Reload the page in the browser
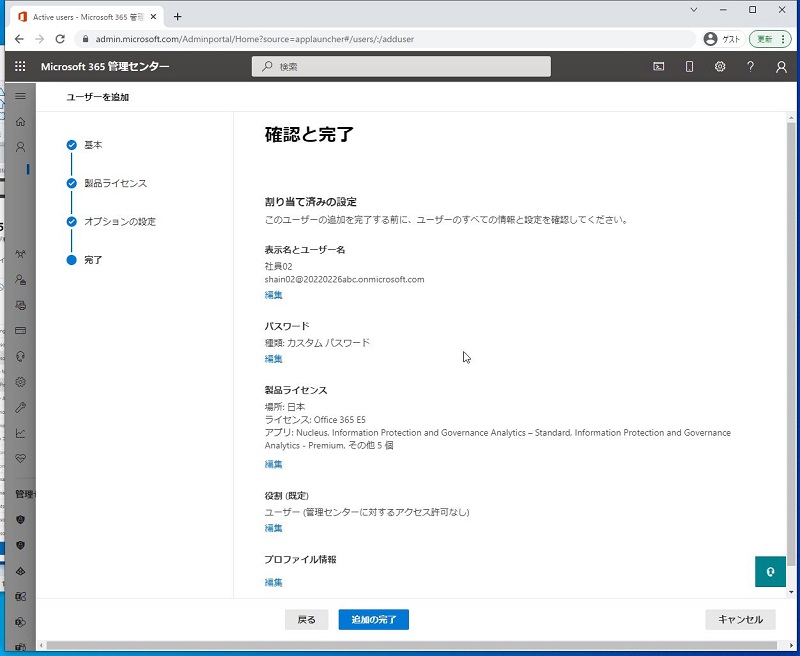The width and height of the screenshot is (800, 656). coord(60,39)
